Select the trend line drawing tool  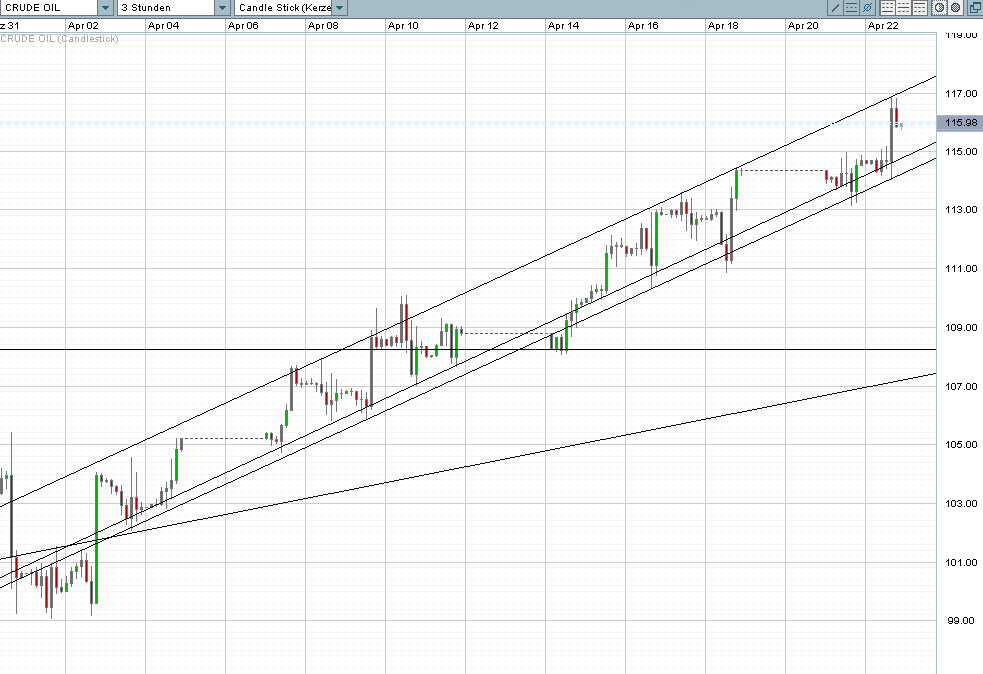click(x=835, y=8)
